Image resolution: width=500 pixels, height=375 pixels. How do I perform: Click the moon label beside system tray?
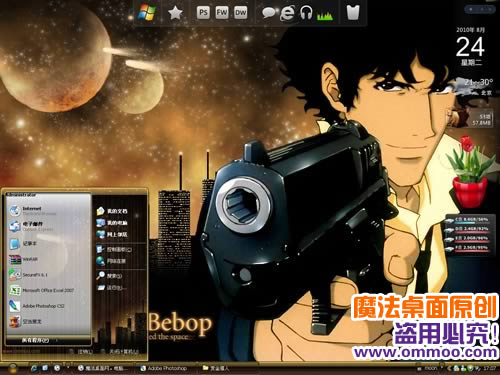point(430,369)
